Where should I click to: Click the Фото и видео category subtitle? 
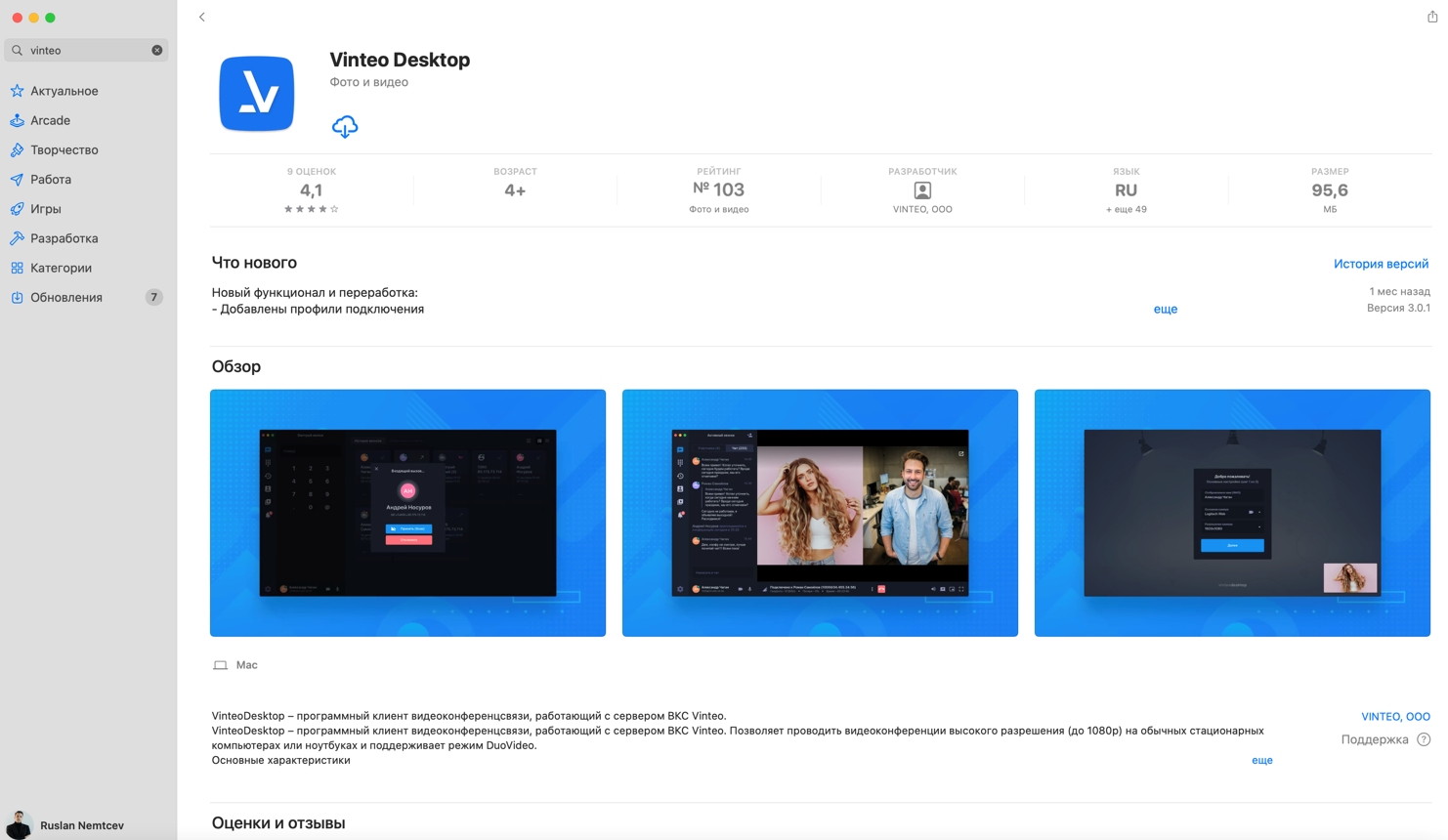pyautogui.click(x=368, y=82)
